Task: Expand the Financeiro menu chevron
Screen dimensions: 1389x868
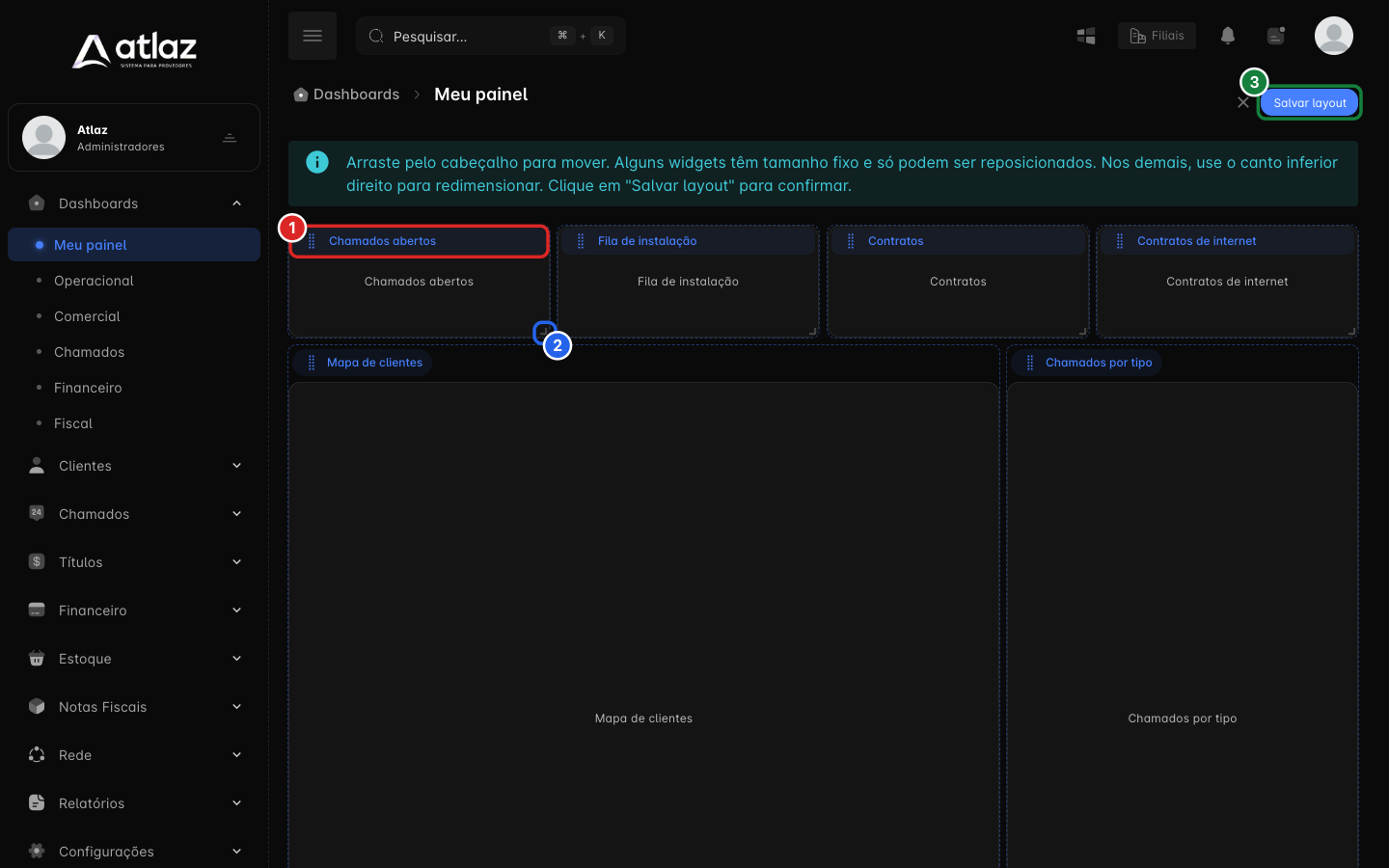Action: [236, 610]
